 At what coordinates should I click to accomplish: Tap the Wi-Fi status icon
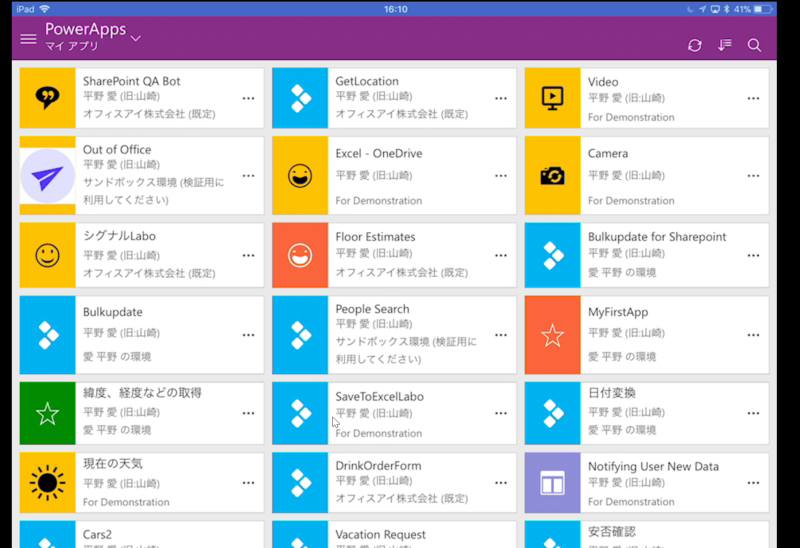click(x=45, y=9)
